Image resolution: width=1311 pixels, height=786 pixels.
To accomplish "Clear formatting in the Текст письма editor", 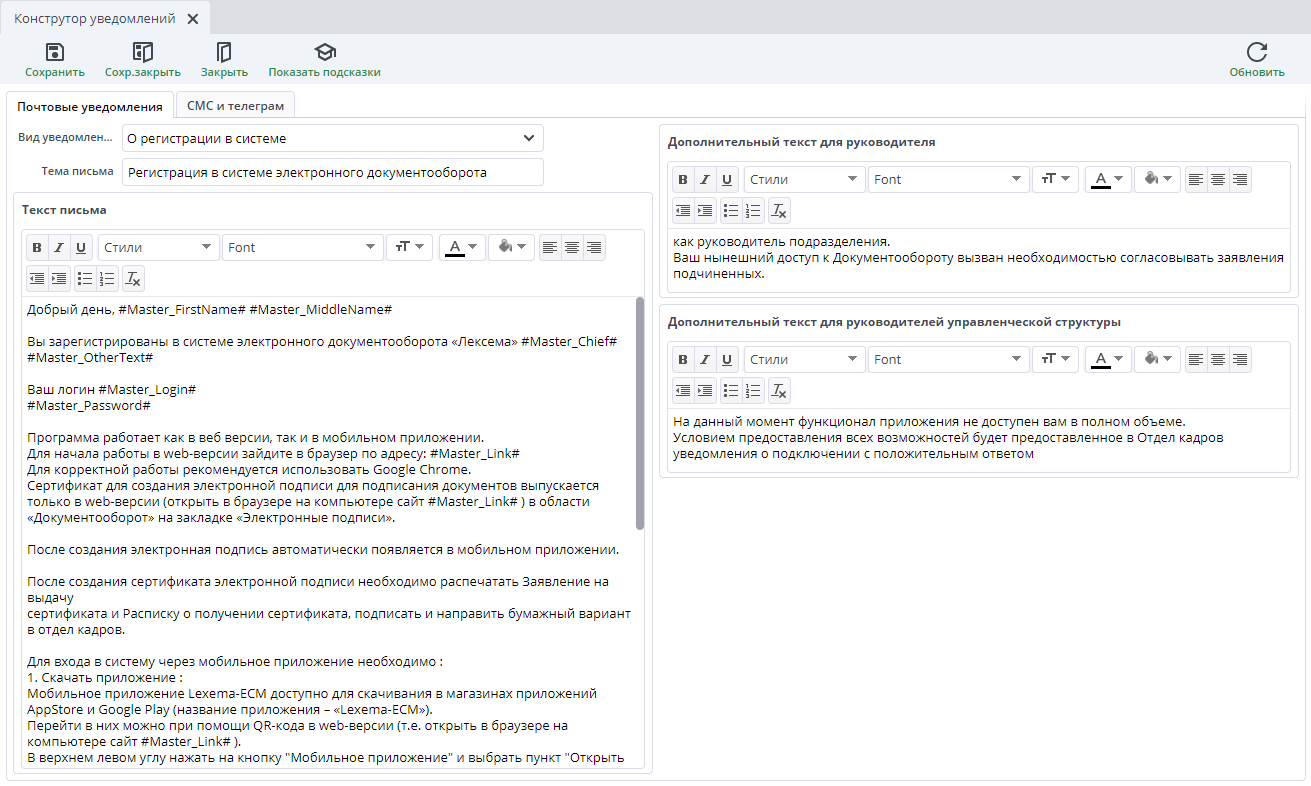I will tap(134, 279).
